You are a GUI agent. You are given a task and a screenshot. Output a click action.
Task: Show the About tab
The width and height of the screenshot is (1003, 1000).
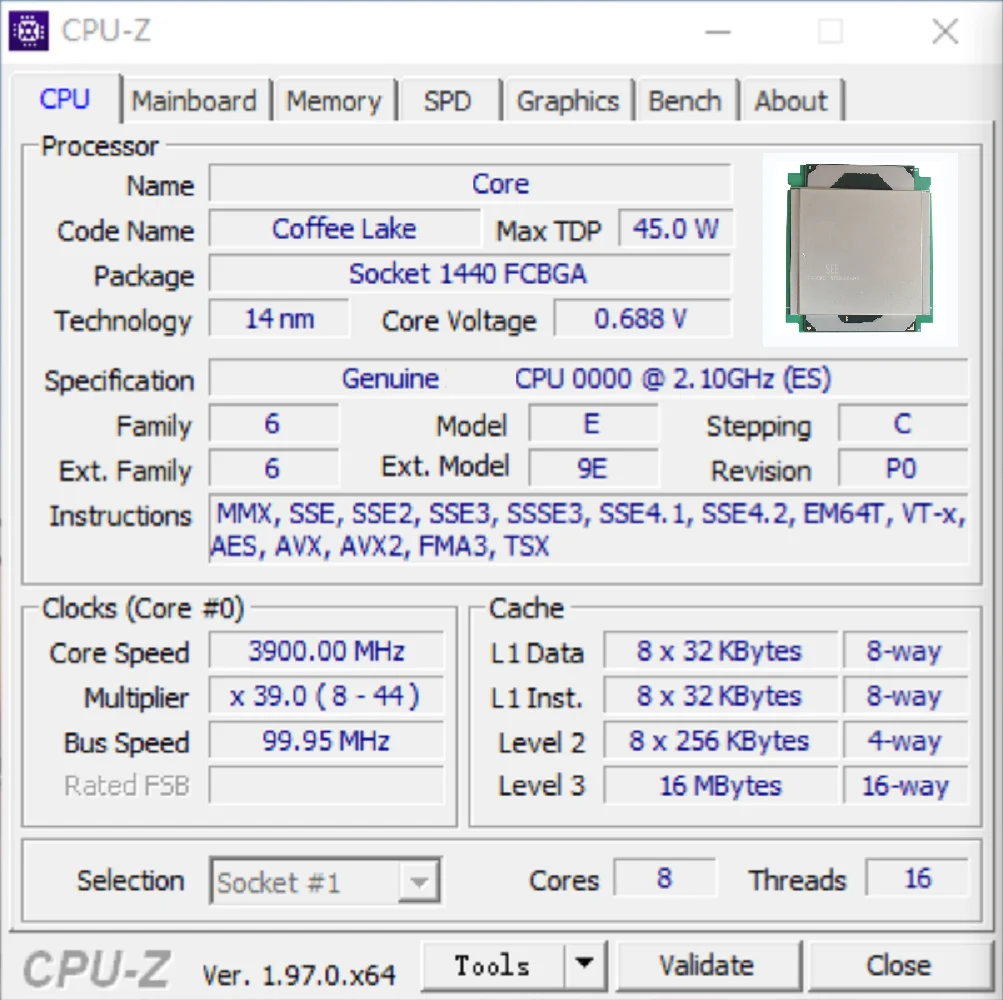coord(791,100)
